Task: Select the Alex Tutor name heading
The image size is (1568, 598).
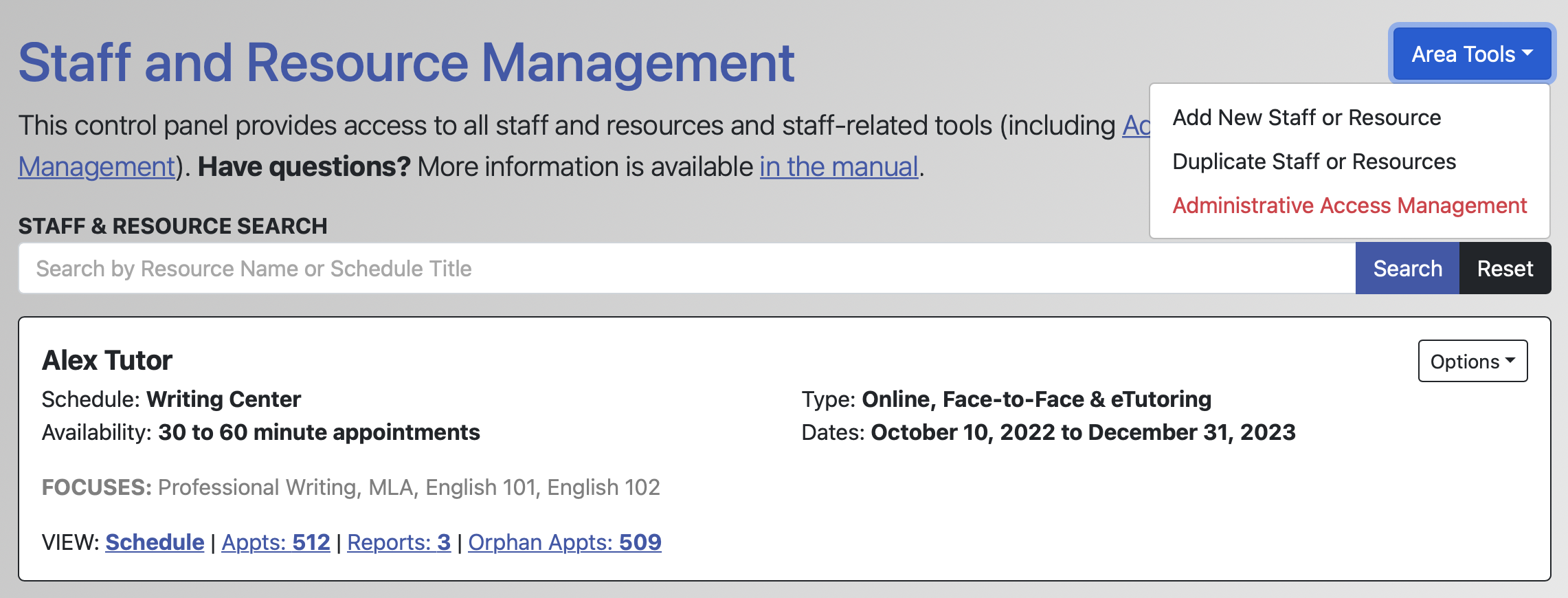Action: [107, 360]
